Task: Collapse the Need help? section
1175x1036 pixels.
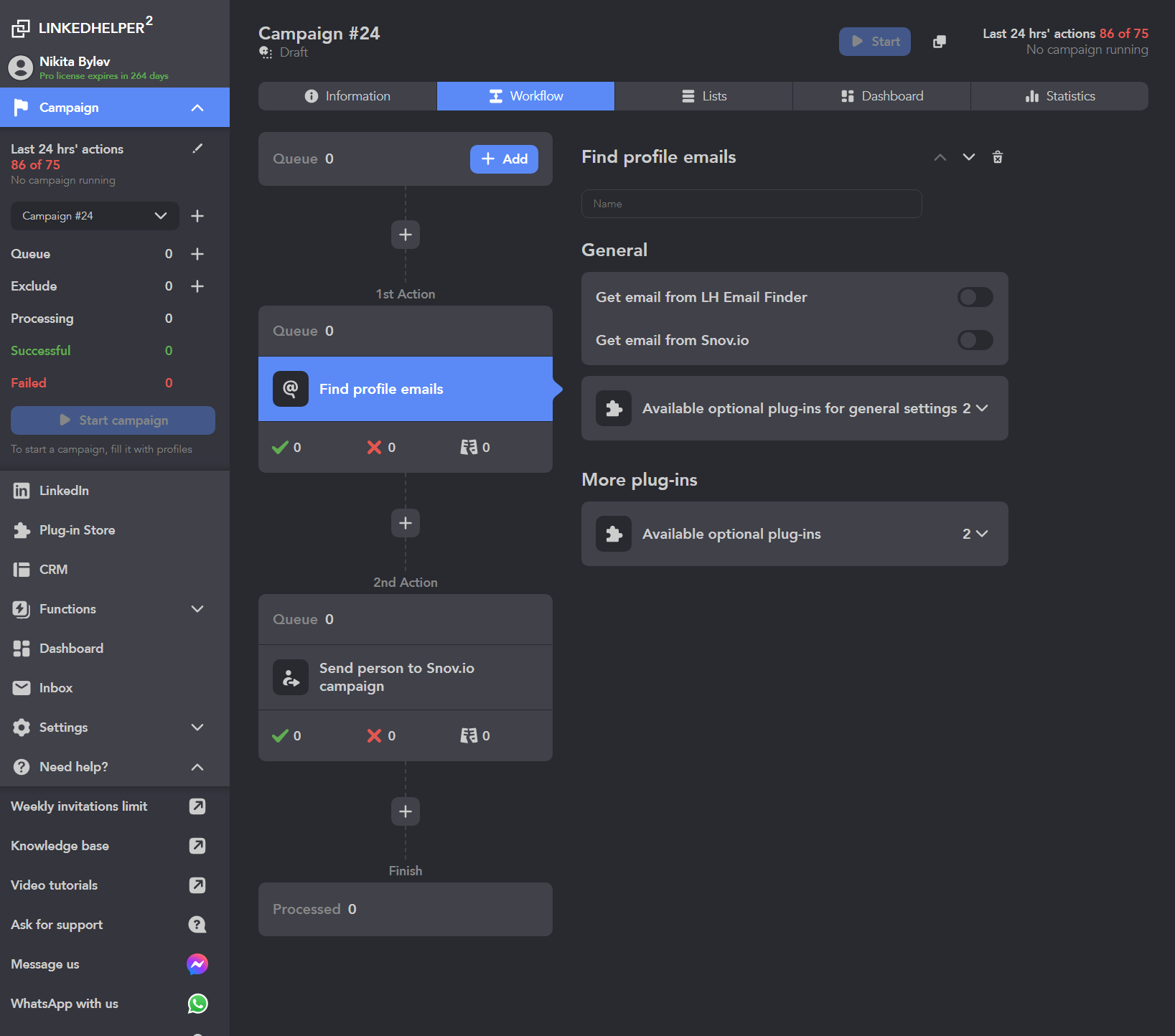Action: (197, 767)
